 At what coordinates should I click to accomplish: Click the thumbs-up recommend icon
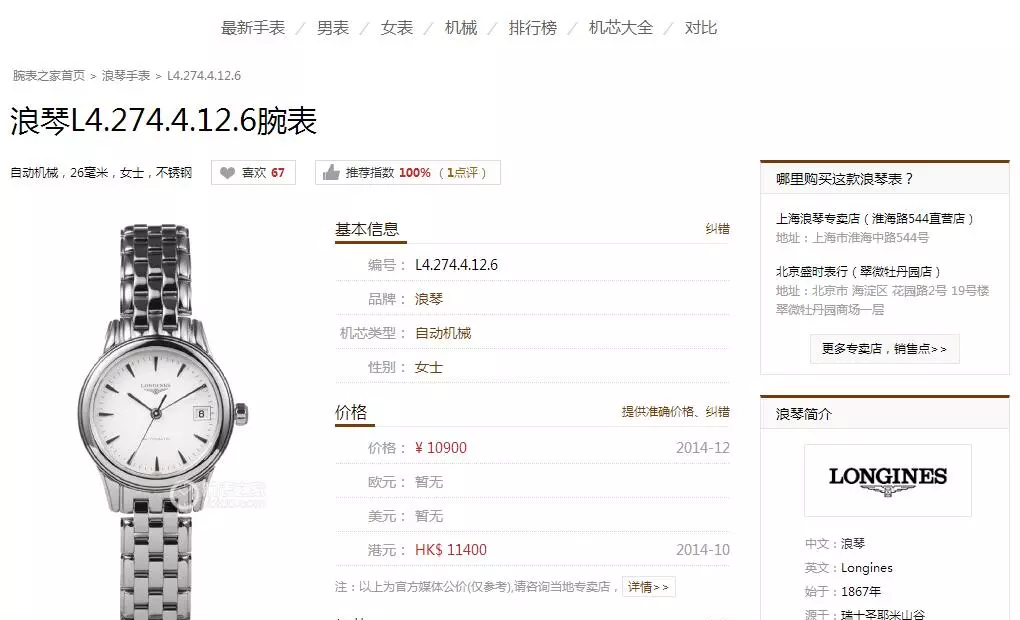(331, 172)
